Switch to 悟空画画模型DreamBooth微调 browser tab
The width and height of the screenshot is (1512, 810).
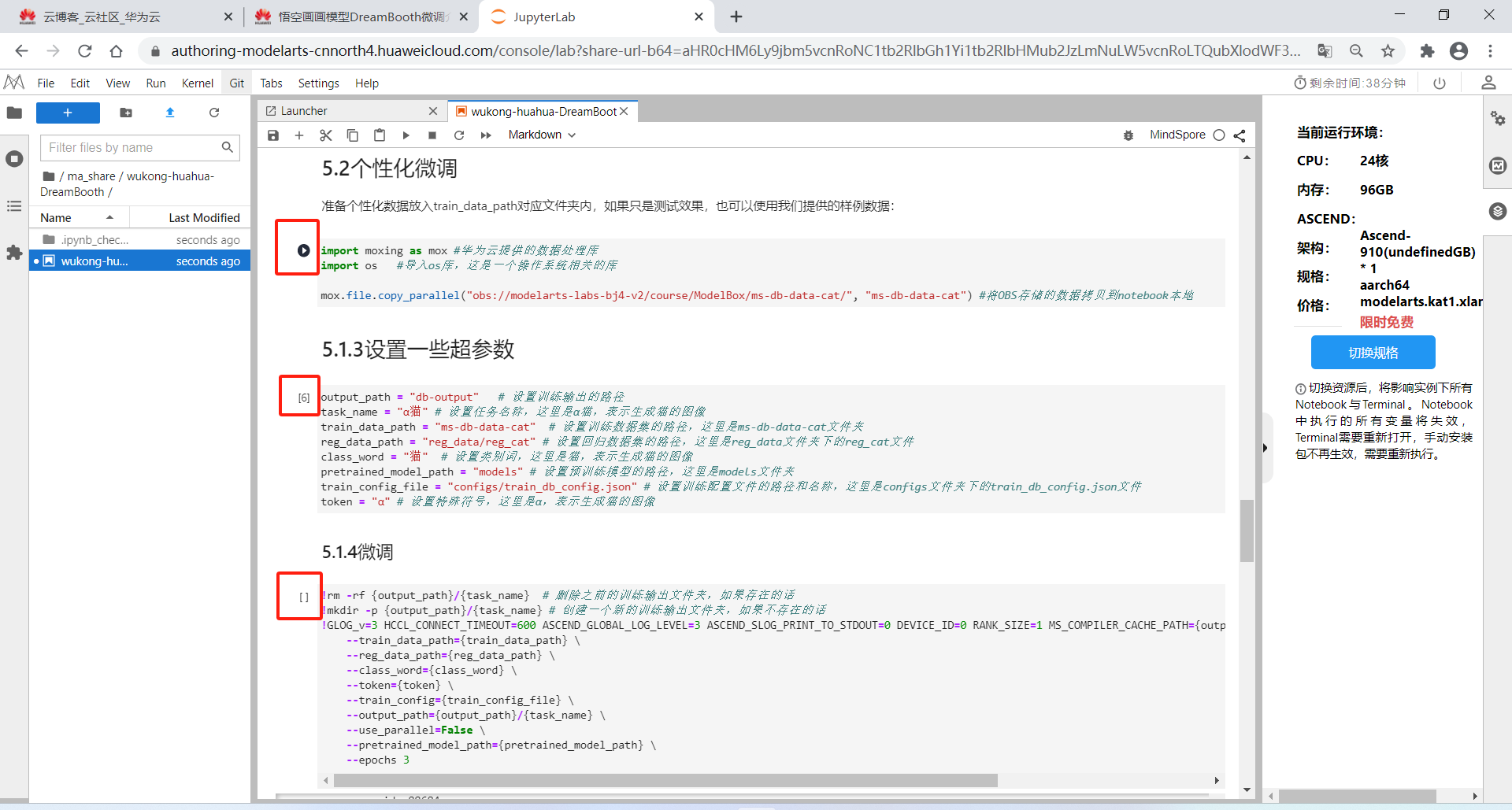tap(361, 17)
